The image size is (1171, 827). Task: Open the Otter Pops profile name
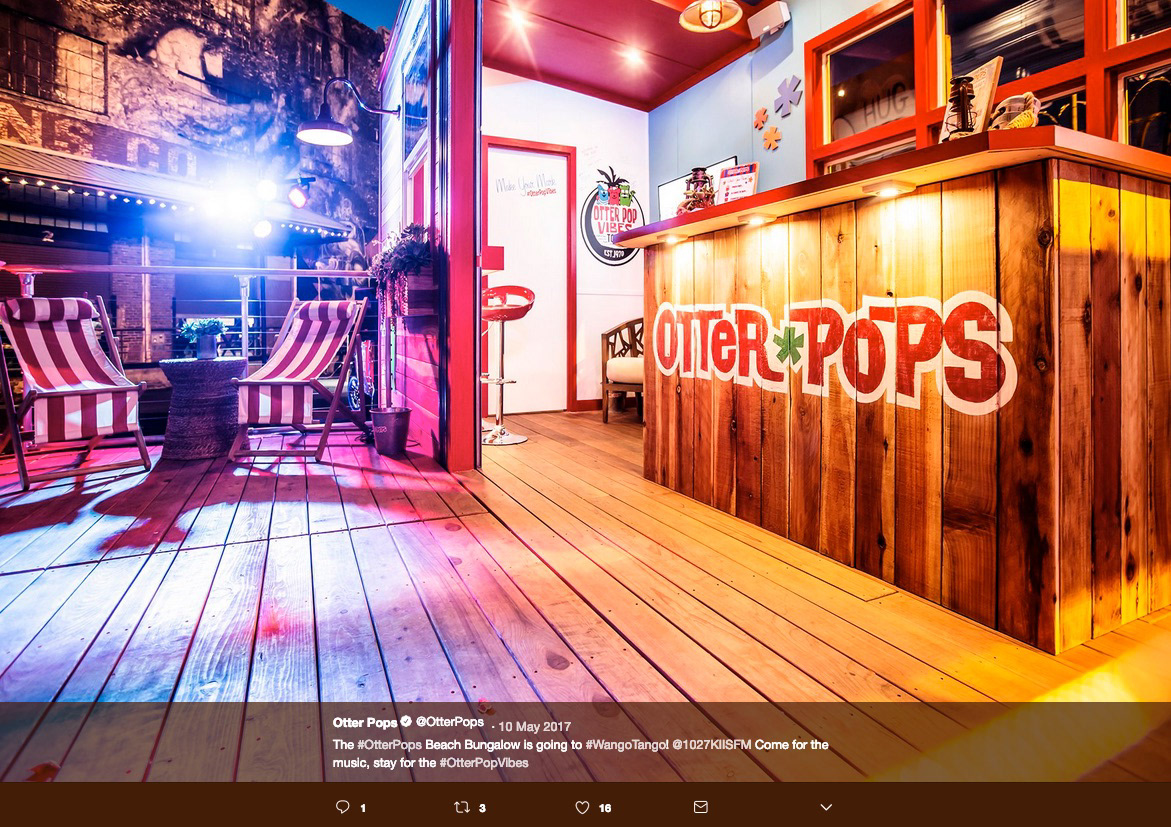tap(364, 722)
